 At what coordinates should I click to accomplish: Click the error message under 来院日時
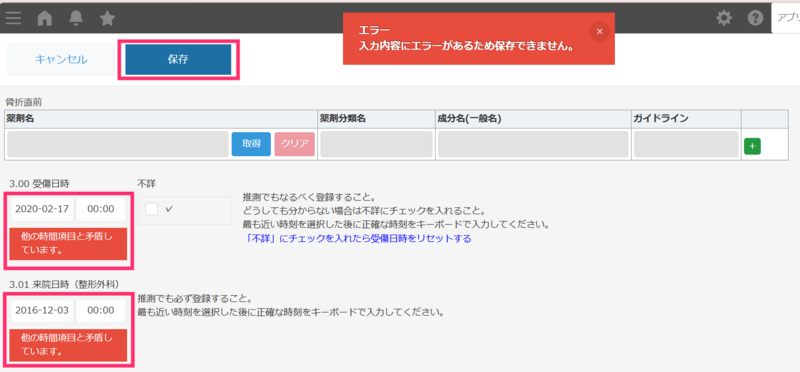tap(68, 345)
